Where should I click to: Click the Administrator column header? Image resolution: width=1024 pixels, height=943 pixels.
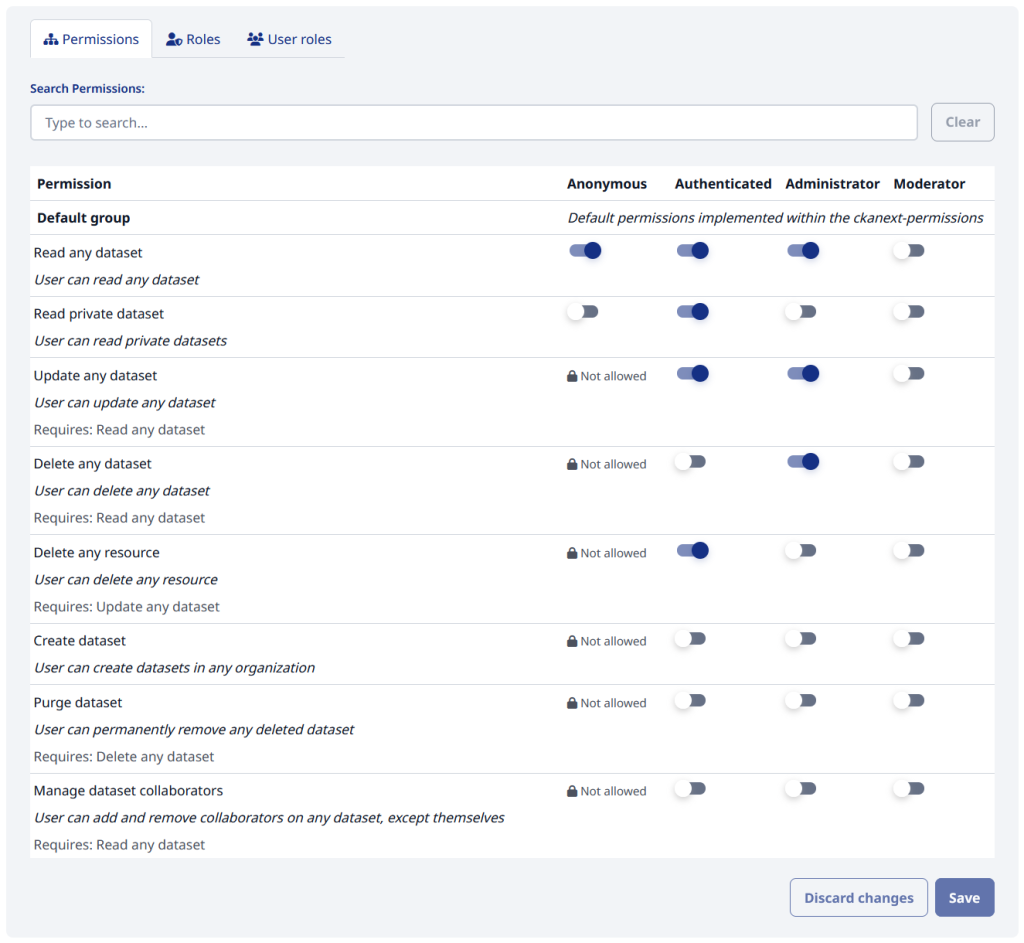pyautogui.click(x=832, y=184)
